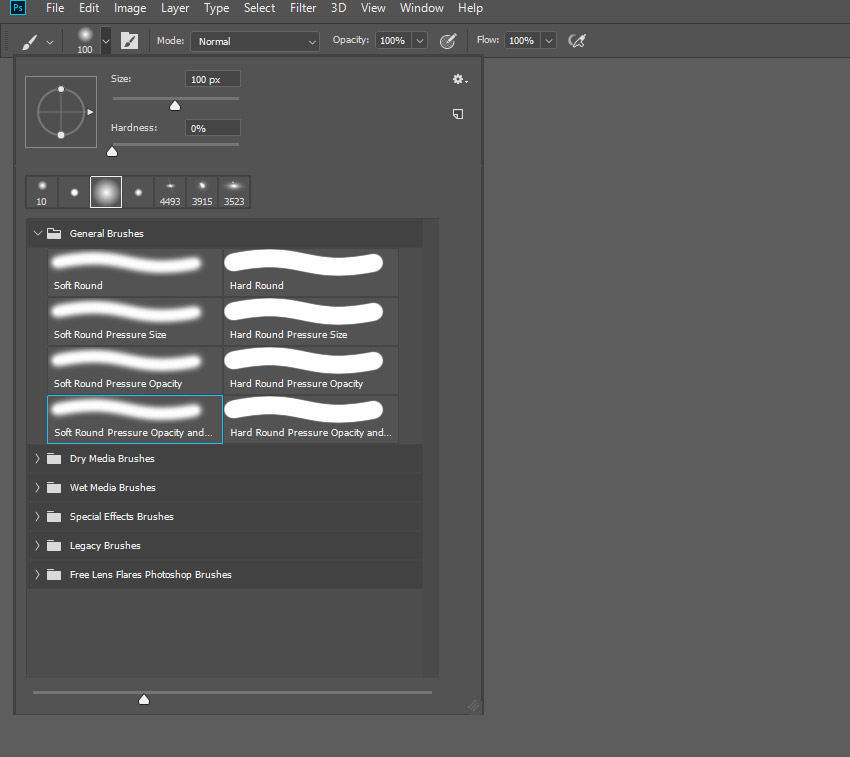The height and width of the screenshot is (757, 850).
Task: Click the Hardness slider handle
Action: 112,152
